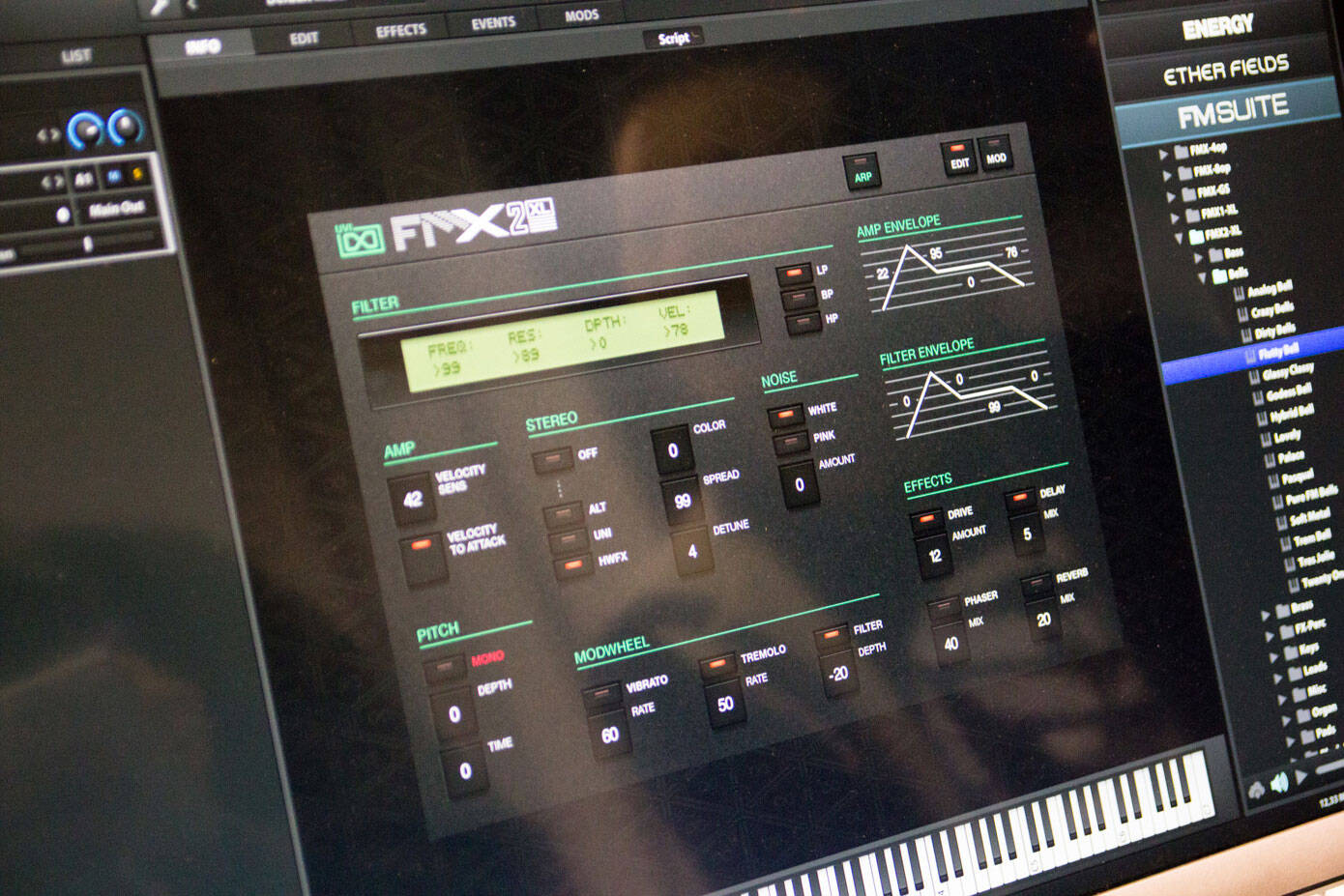The width and height of the screenshot is (1344, 896).
Task: Click the volume slider under Main Out
Action: (87, 244)
